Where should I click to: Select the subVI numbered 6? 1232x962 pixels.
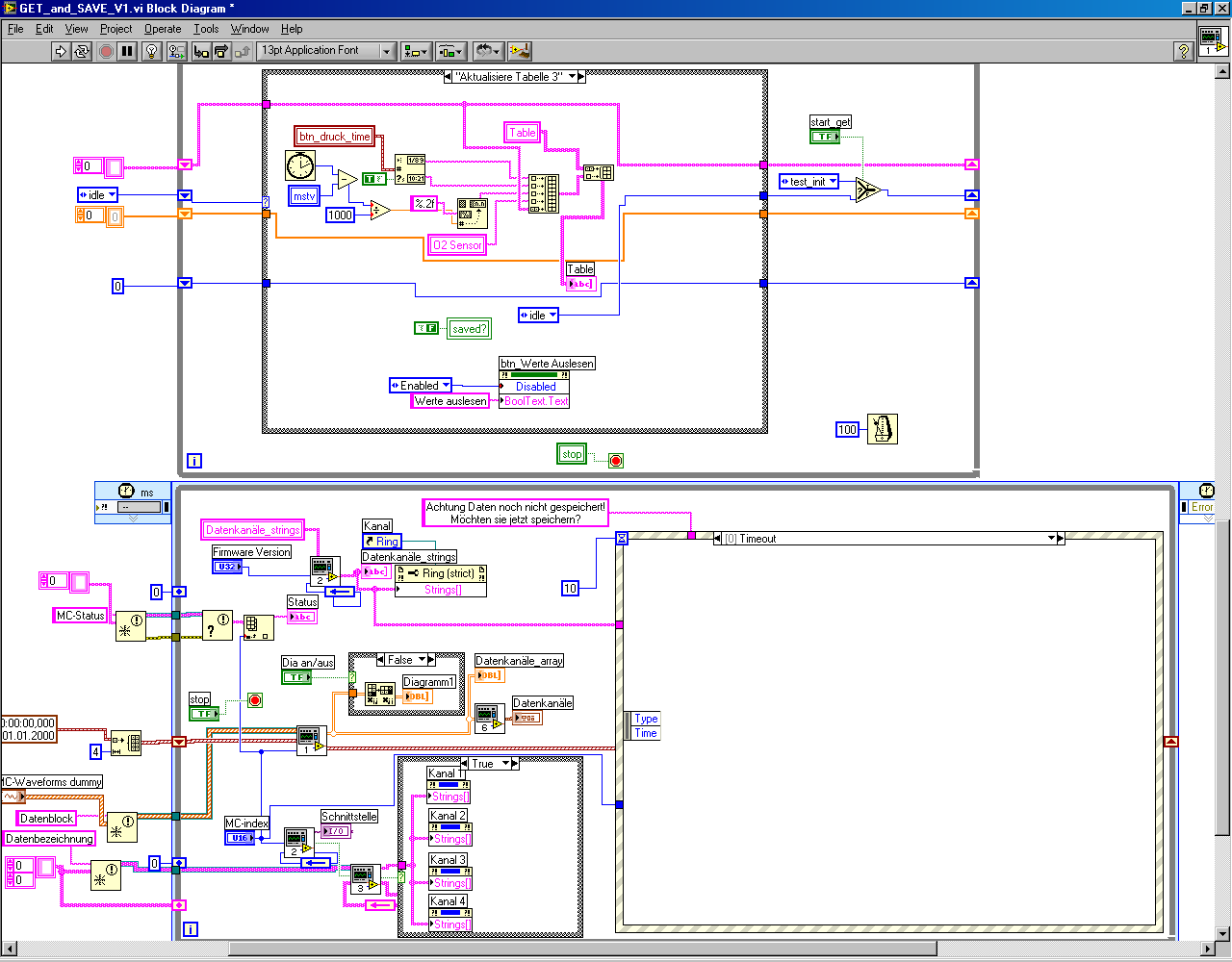(x=489, y=719)
